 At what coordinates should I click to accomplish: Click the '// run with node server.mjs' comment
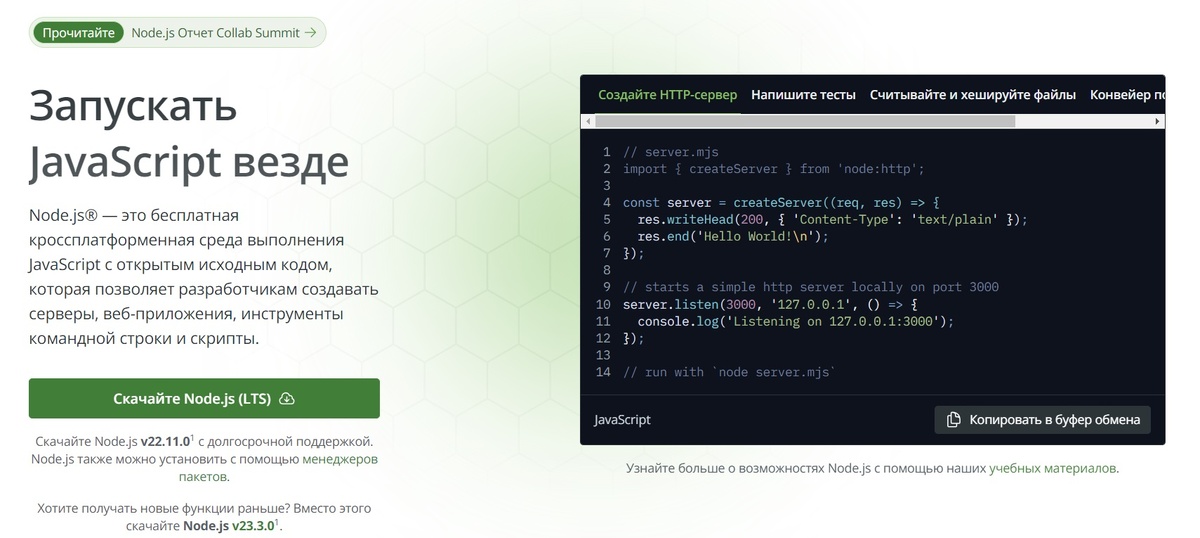click(x=730, y=372)
